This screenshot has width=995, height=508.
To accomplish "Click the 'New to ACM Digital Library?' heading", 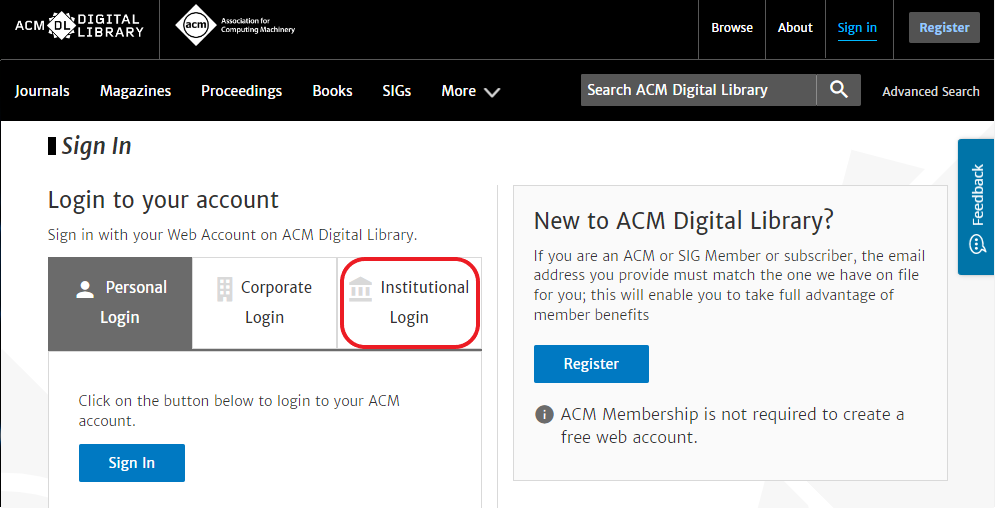I will coord(683,221).
